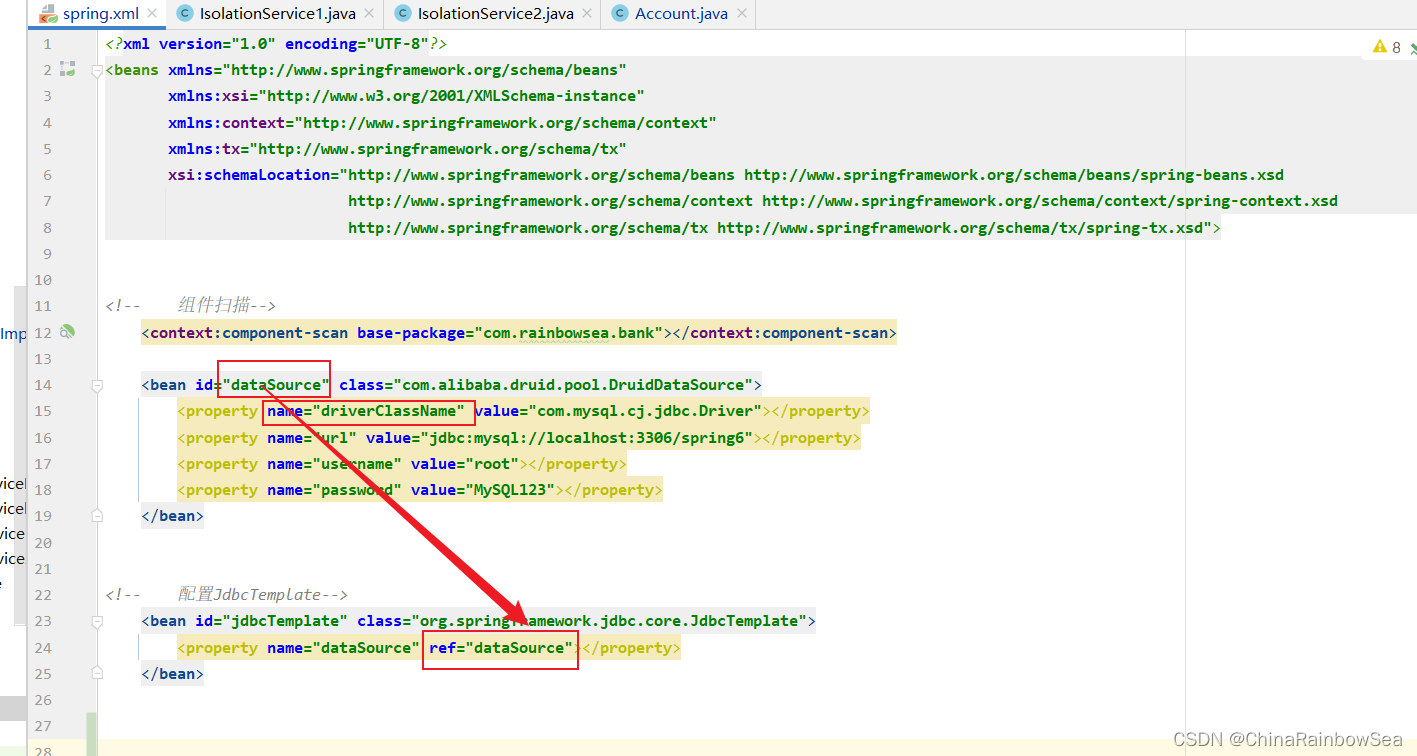Click the "dataSource" bean id on line 14
Screen dimensions: 1417x756
point(275,385)
